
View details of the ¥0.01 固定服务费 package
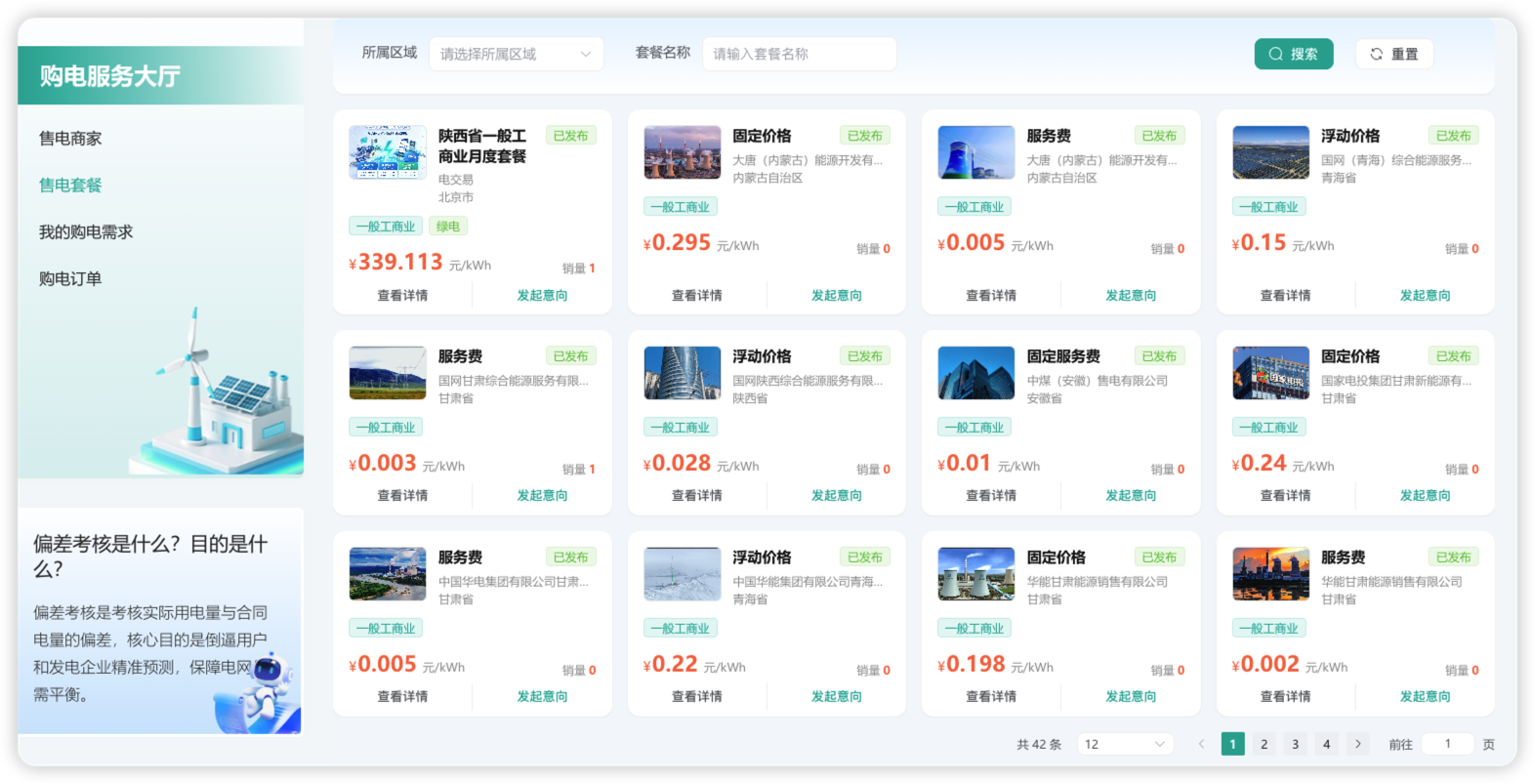(x=991, y=495)
